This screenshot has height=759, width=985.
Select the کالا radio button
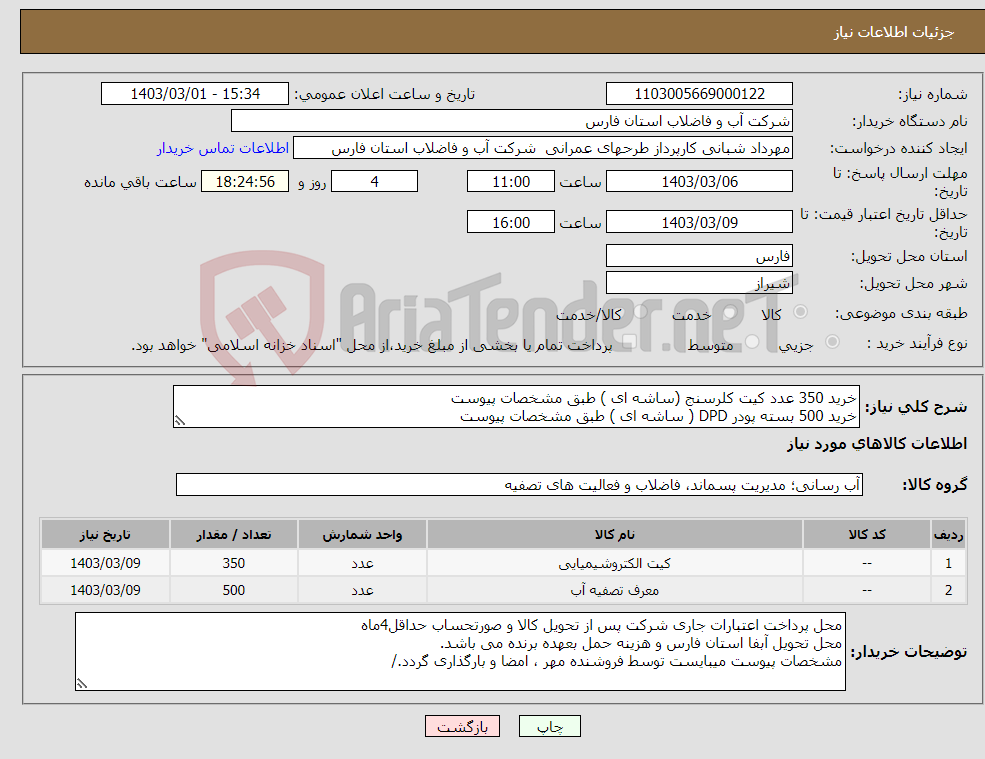pyautogui.click(x=800, y=312)
